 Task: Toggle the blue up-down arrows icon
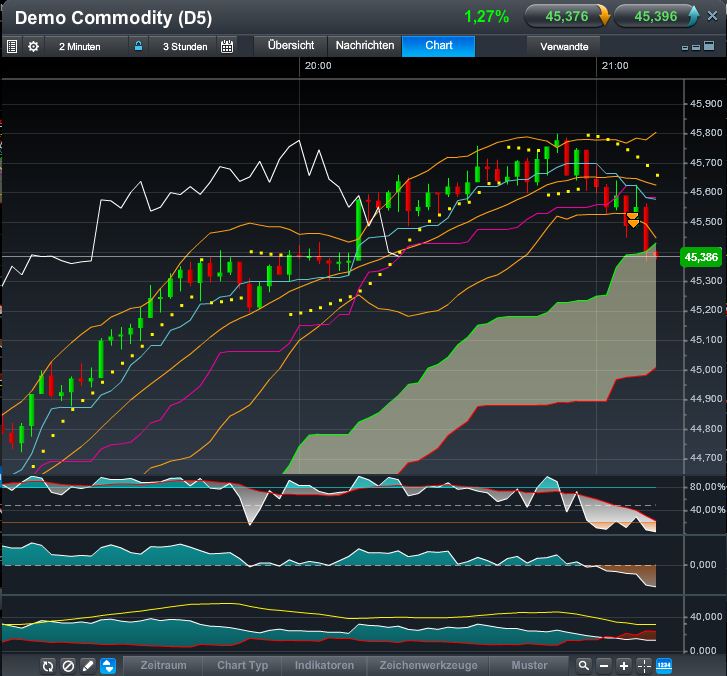(x=108, y=666)
